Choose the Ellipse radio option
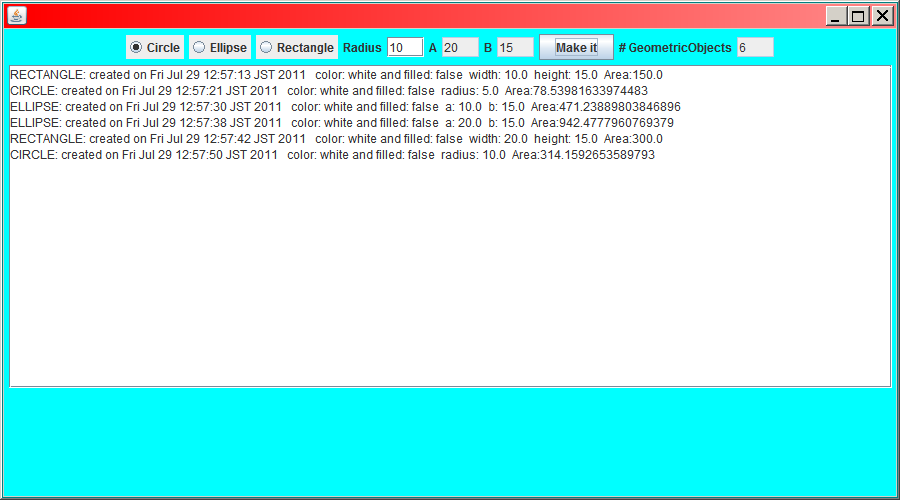This screenshot has height=500, width=900. 199,47
